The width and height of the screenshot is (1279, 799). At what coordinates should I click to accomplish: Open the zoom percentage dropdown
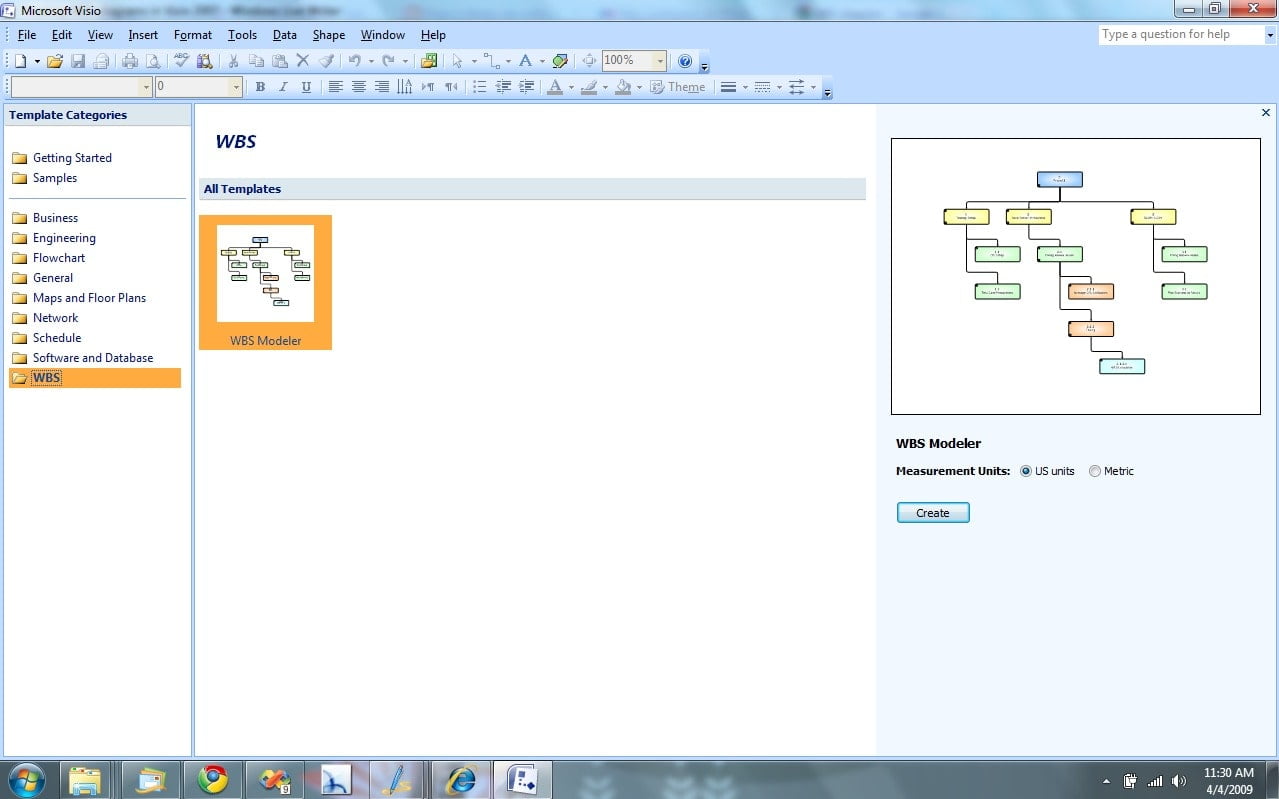[659, 61]
